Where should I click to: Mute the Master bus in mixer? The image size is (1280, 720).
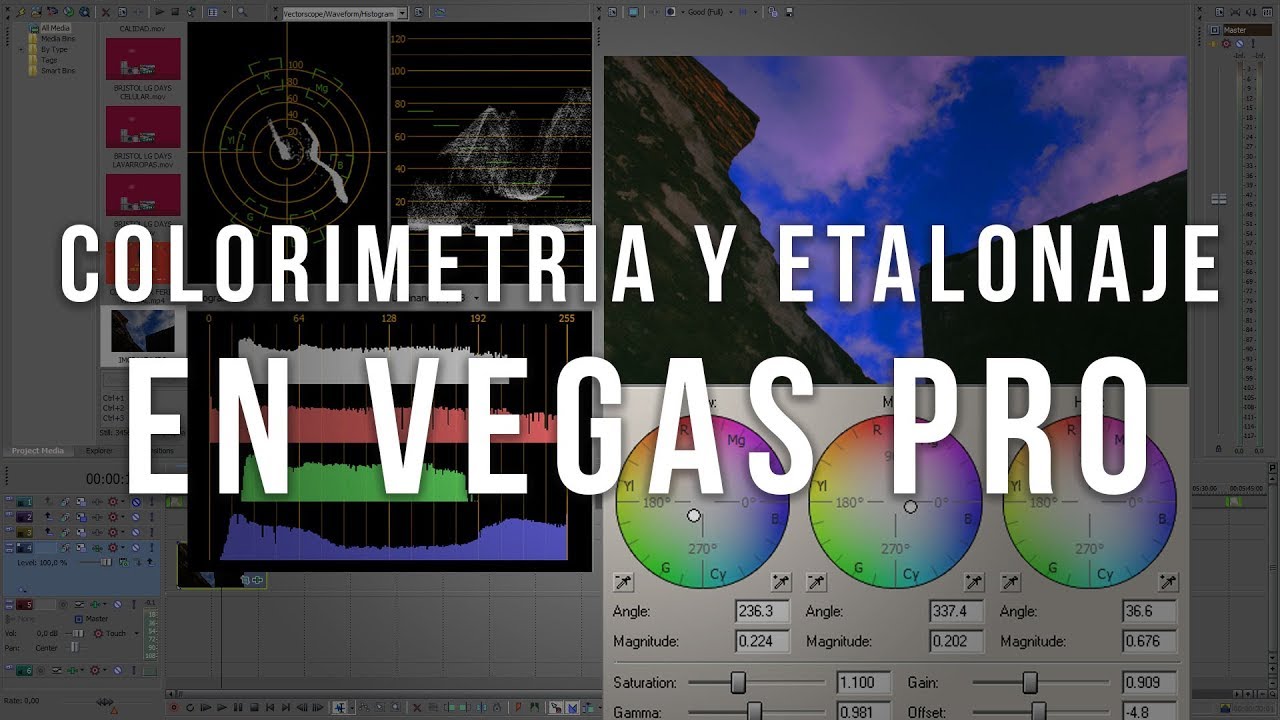1241,44
